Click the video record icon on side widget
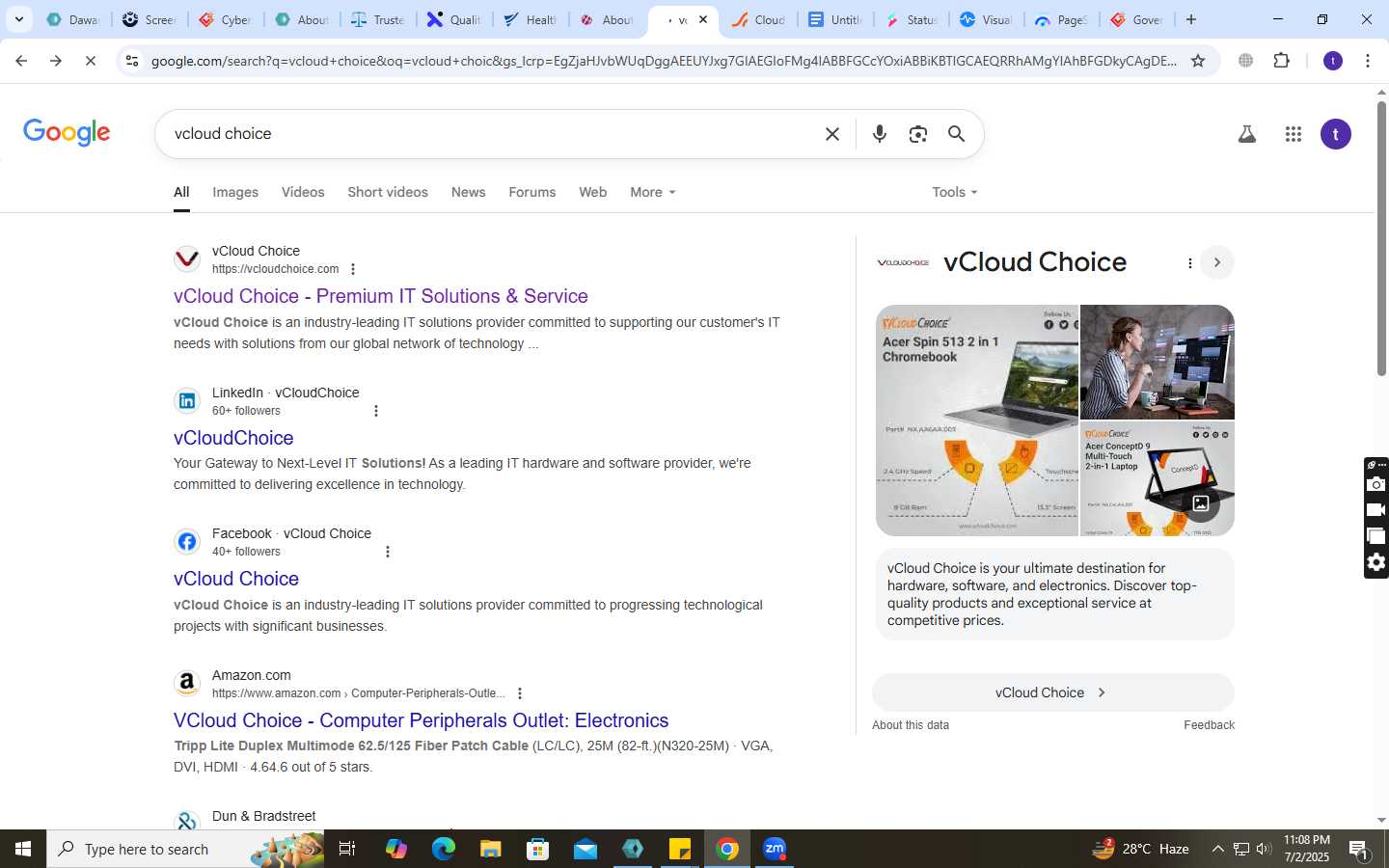The width and height of the screenshot is (1389, 868). pyautogui.click(x=1376, y=510)
